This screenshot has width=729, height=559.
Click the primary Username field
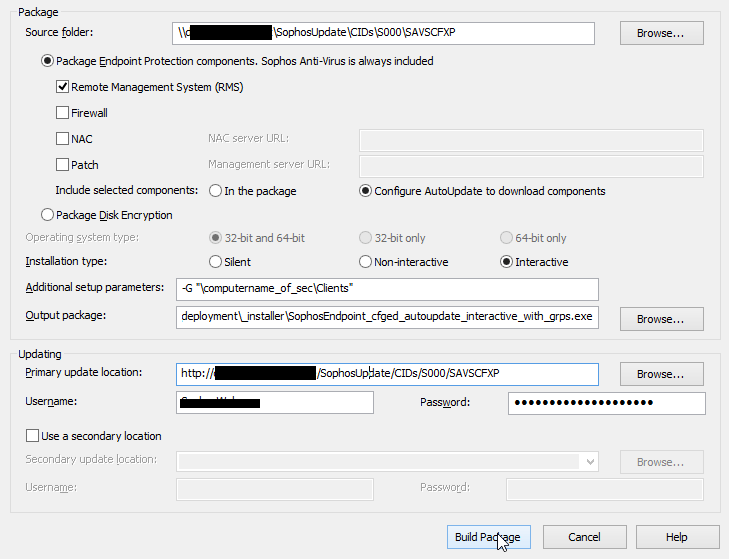pyautogui.click(x=275, y=402)
